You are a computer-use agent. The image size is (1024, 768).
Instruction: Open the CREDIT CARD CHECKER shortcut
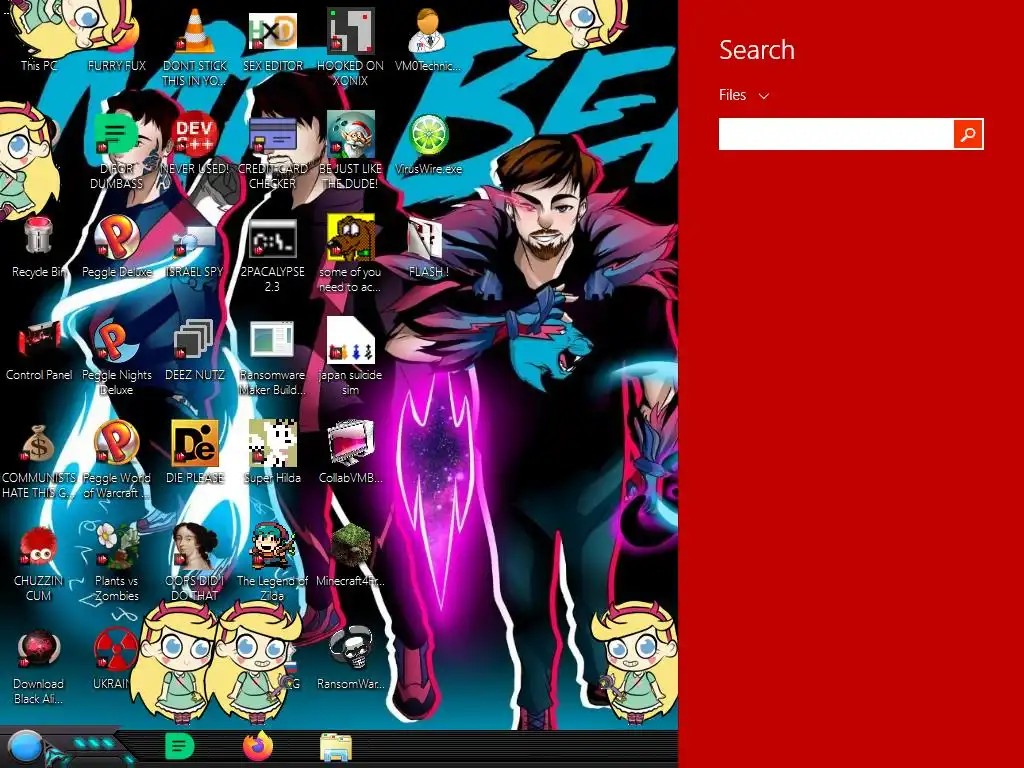272,135
